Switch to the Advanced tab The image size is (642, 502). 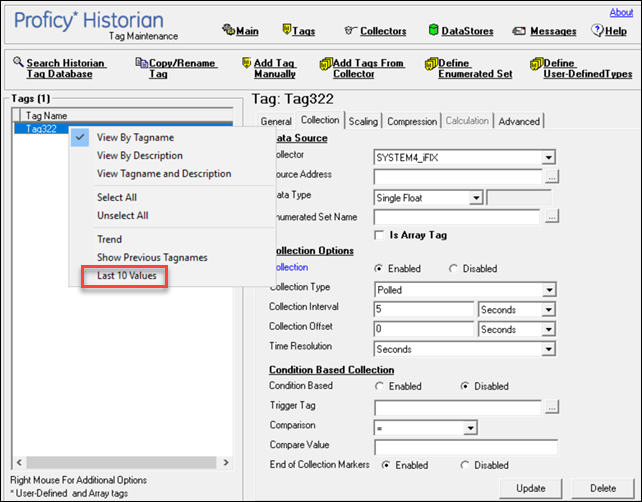click(x=519, y=121)
